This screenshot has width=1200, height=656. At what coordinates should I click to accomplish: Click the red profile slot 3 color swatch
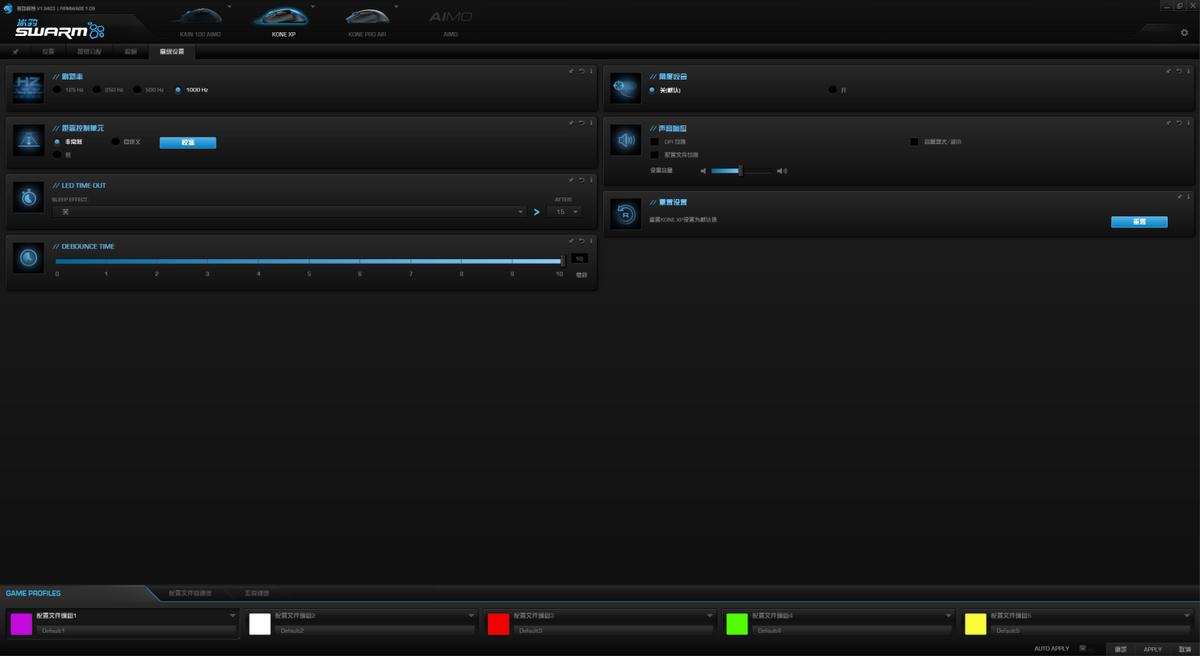tap(498, 624)
